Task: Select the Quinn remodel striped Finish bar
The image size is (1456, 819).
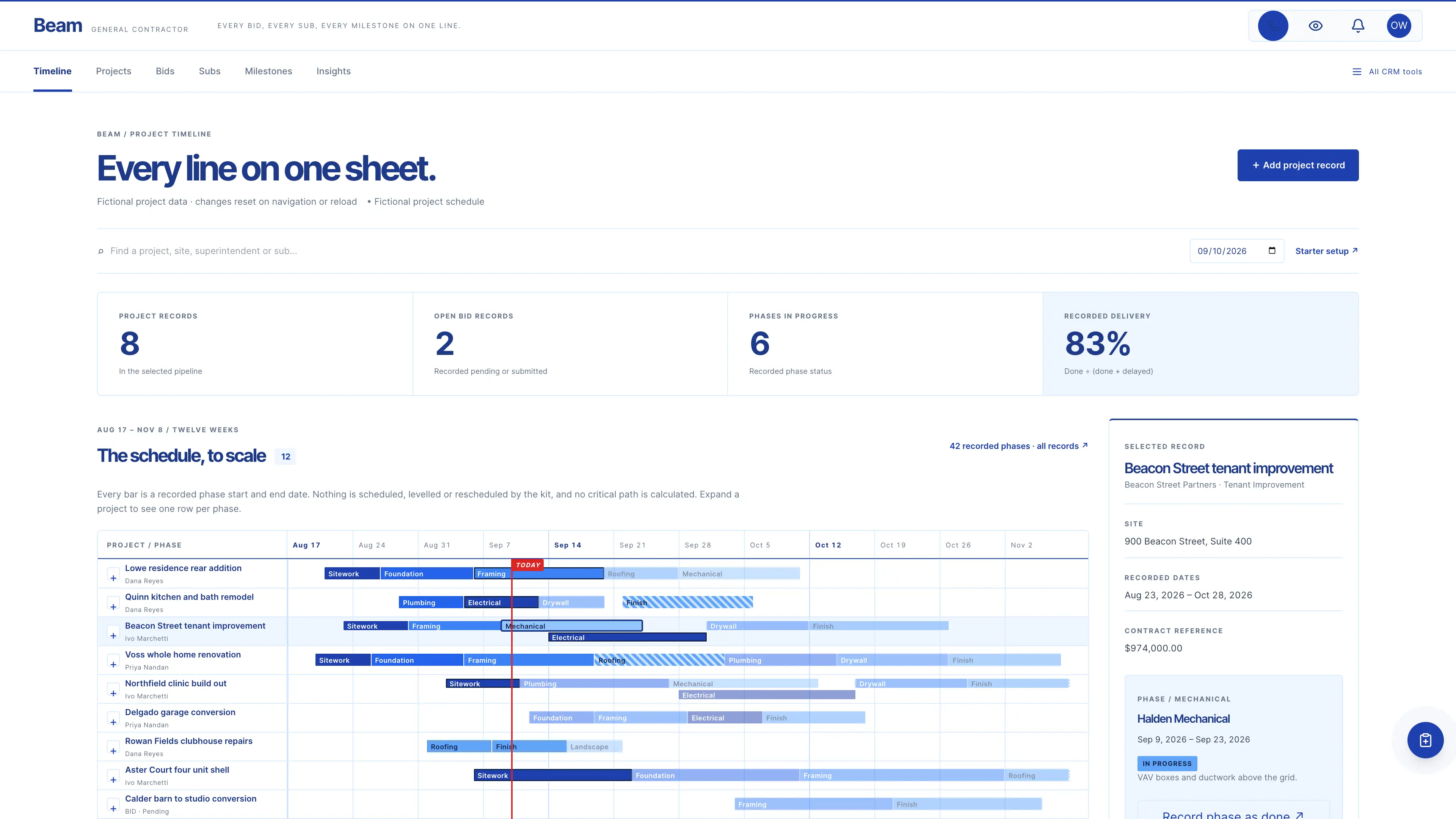Action: 688,602
